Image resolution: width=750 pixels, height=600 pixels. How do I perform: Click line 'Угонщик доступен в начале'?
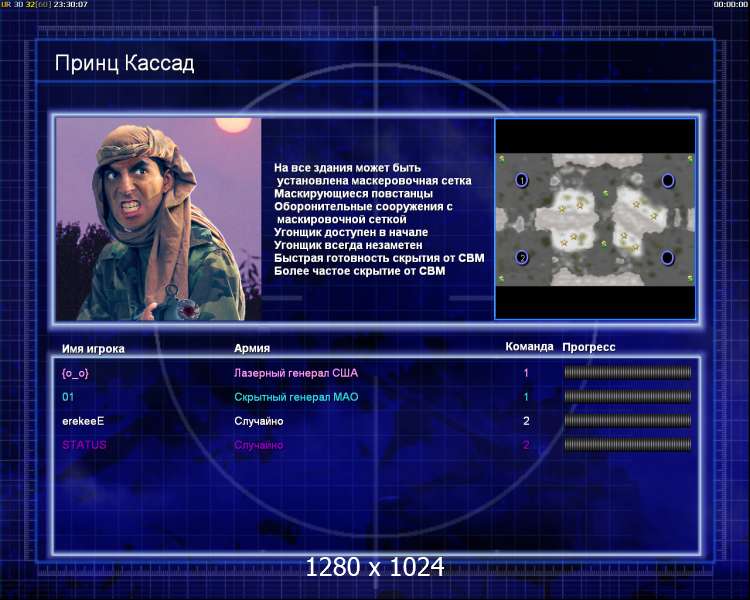click(351, 232)
